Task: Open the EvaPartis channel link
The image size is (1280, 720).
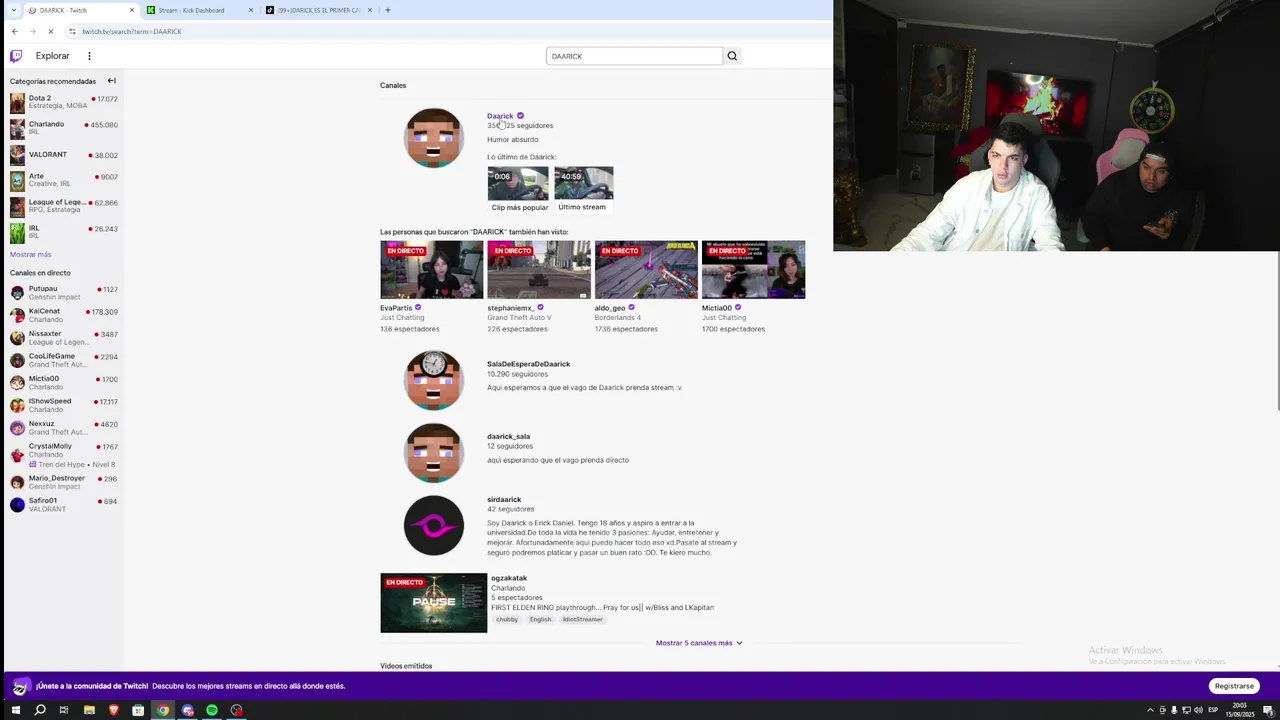Action: pyautogui.click(x=396, y=308)
